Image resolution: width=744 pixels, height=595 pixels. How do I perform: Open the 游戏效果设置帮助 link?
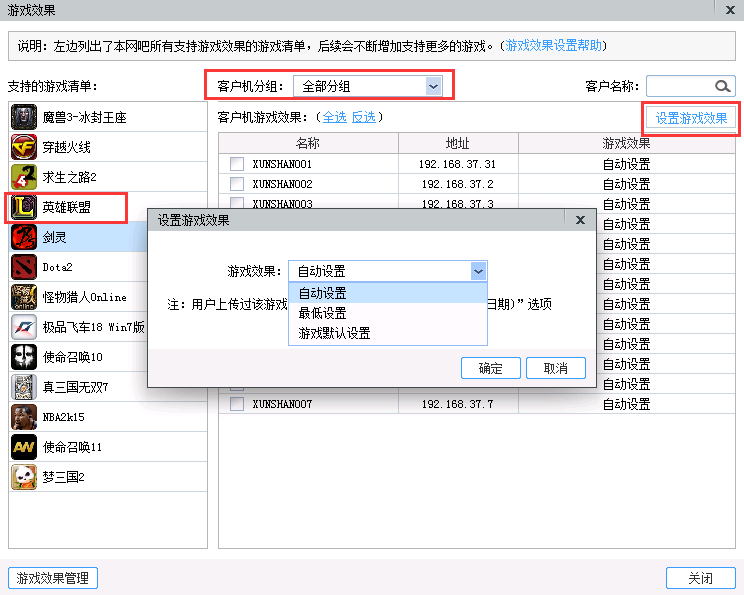553,46
